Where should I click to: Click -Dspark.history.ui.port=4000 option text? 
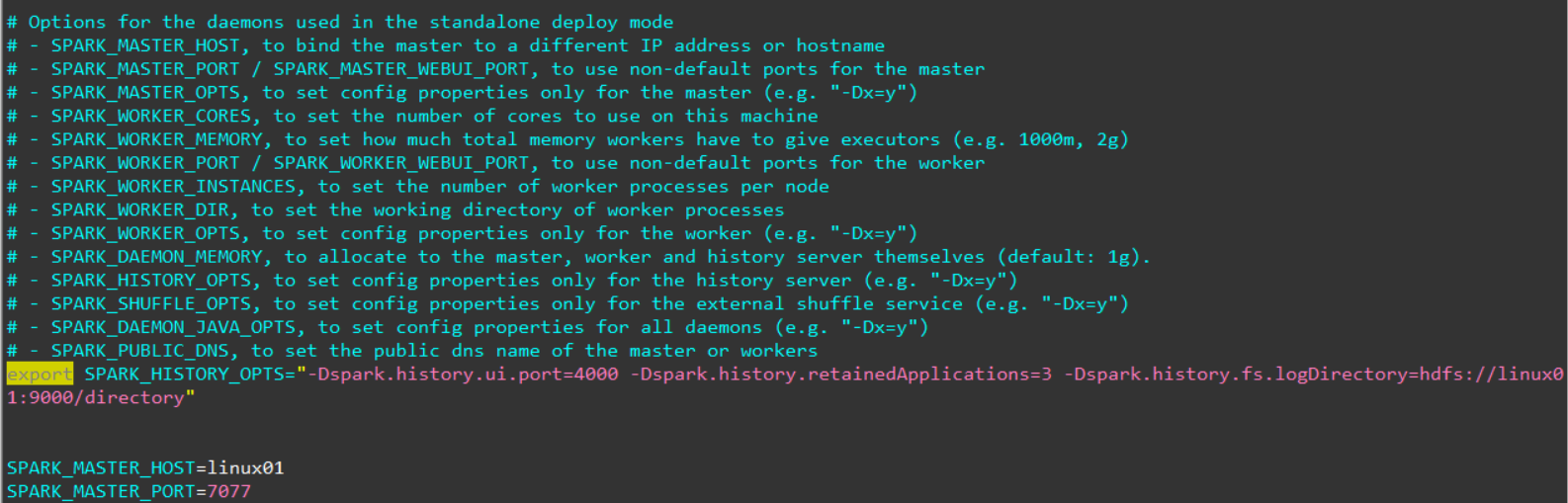pos(464,375)
